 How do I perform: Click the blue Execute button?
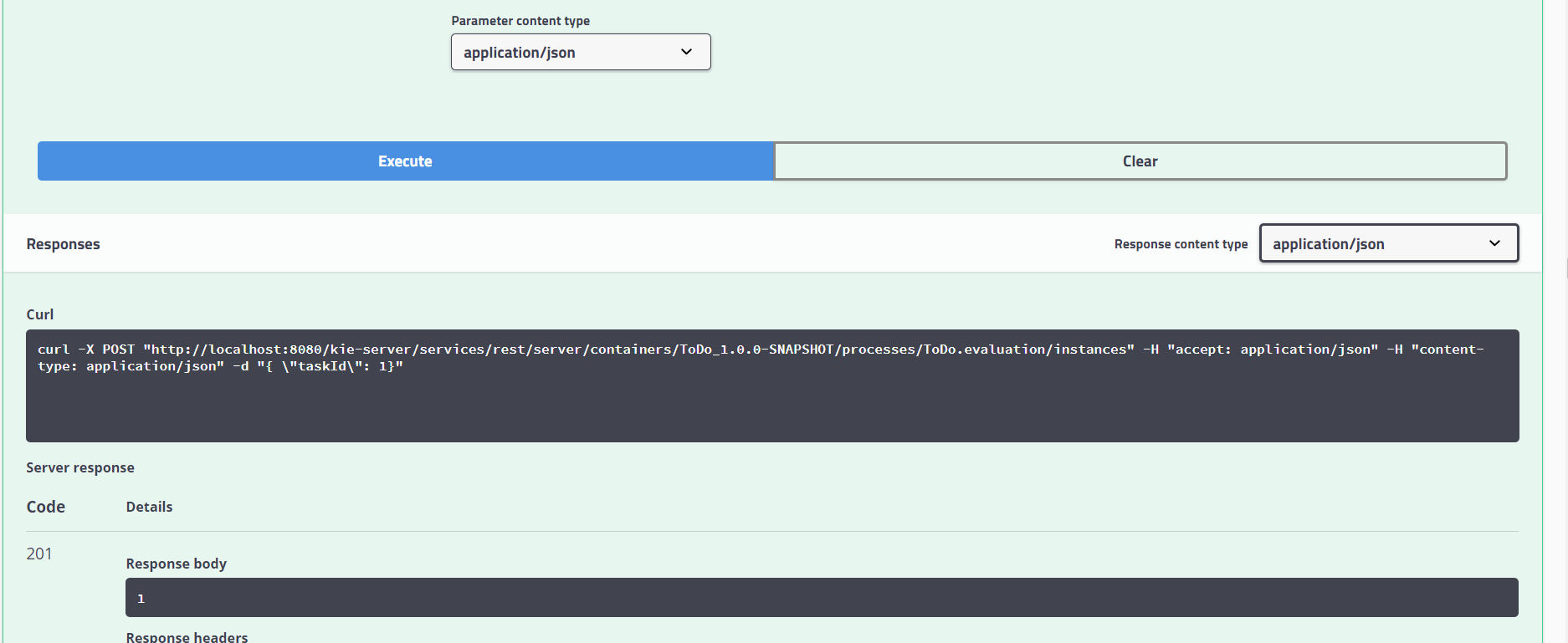point(405,161)
